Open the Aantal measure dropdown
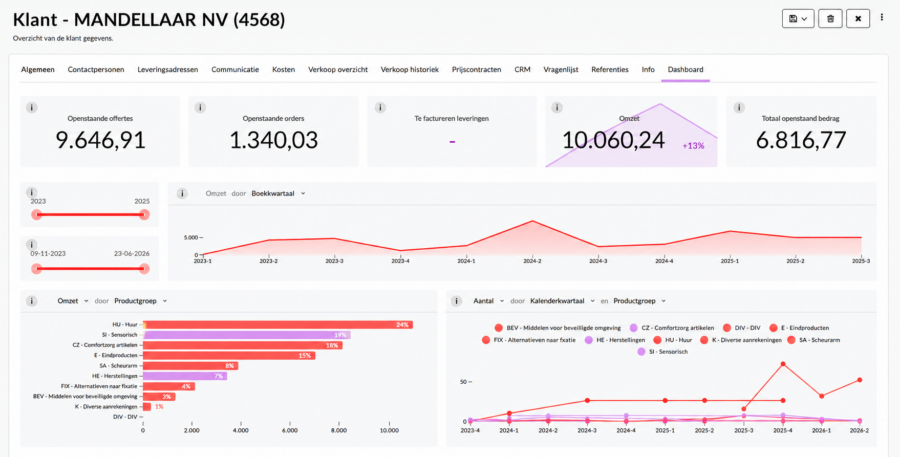 click(x=488, y=301)
